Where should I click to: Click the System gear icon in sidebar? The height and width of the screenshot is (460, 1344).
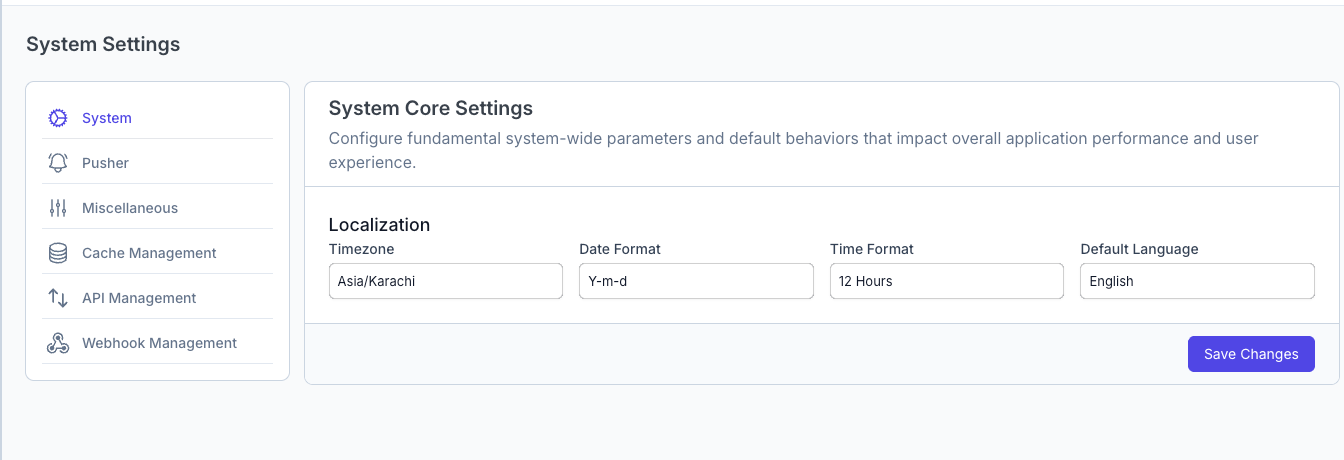58,118
